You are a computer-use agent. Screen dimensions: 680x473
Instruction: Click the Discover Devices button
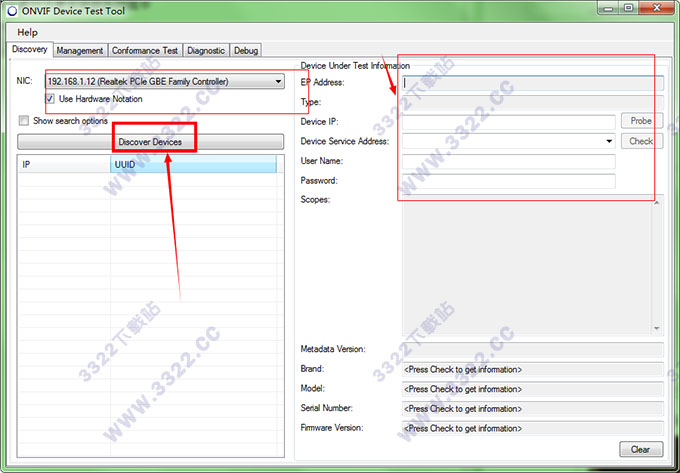tap(150, 142)
